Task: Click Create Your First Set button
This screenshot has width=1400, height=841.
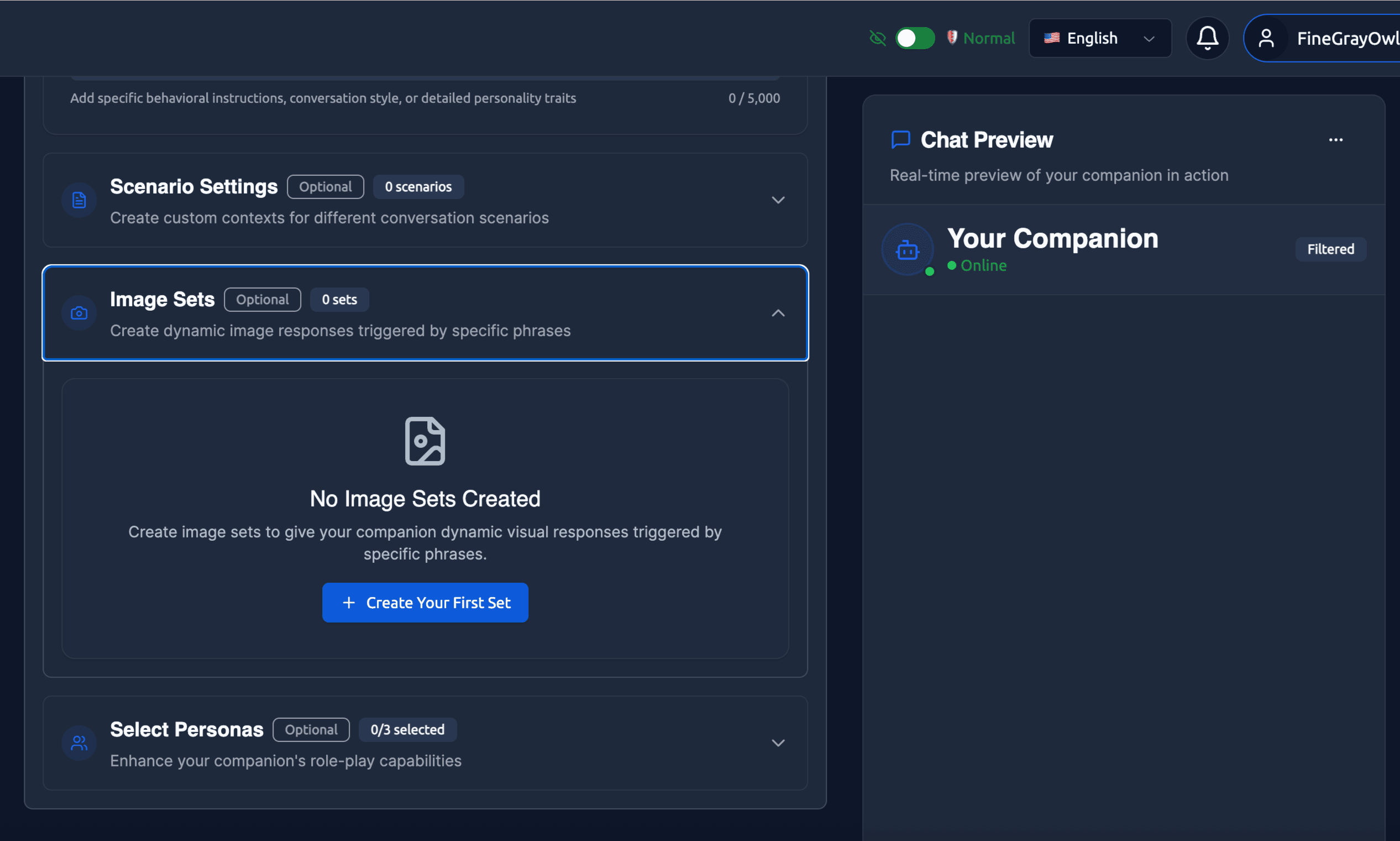Action: [x=425, y=603]
